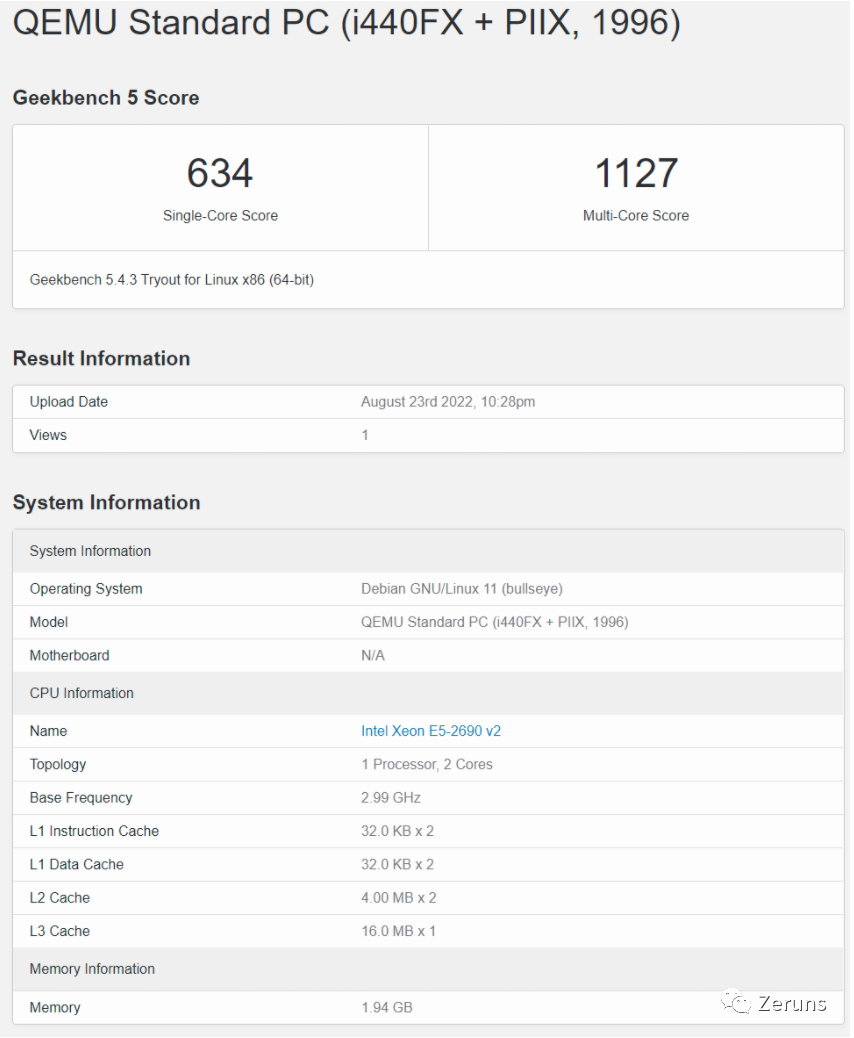The width and height of the screenshot is (854, 1038).
Task: Select the Motherboard value N/A
Action: pyautogui.click(x=373, y=655)
